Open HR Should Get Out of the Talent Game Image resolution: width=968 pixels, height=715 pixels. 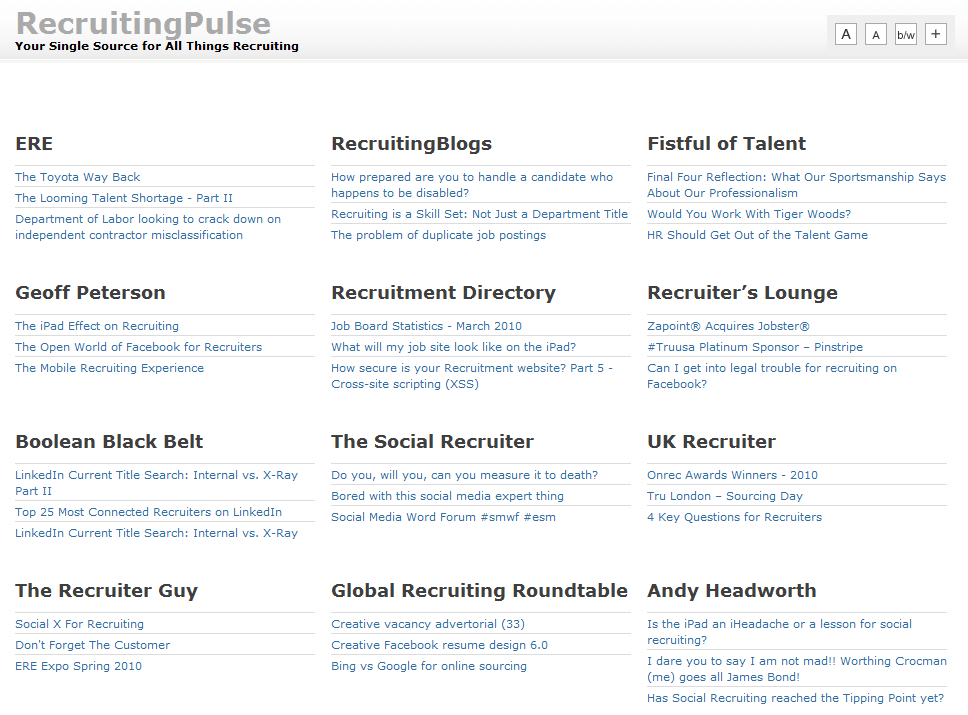pyautogui.click(x=757, y=234)
